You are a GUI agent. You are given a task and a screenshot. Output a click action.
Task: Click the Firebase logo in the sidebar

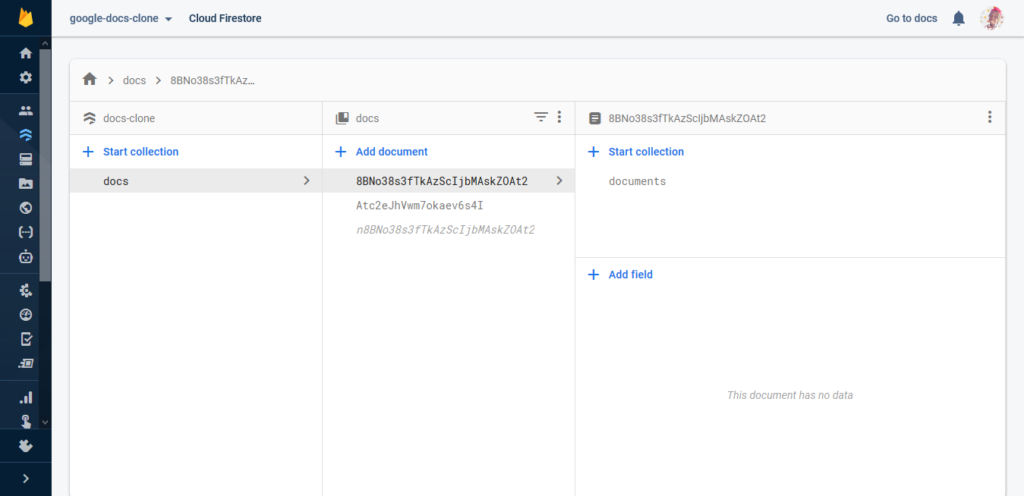coord(26,18)
